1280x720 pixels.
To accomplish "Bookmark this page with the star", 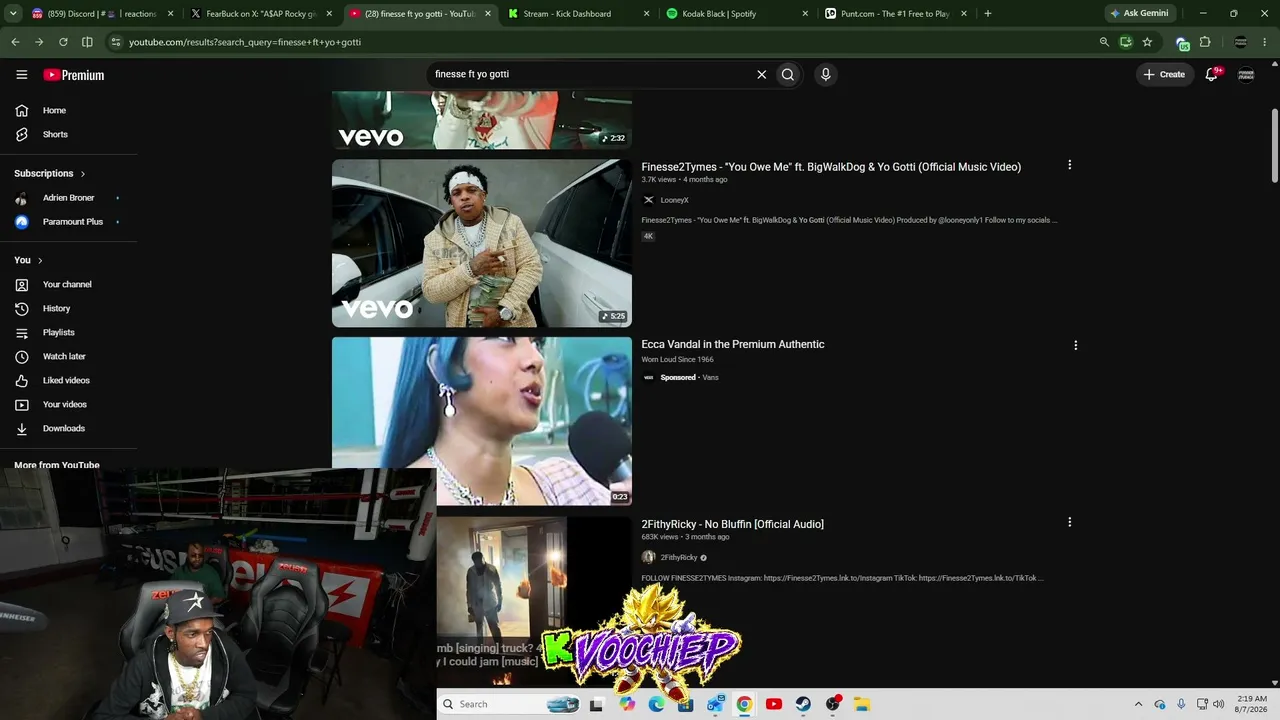I will coord(1147,42).
